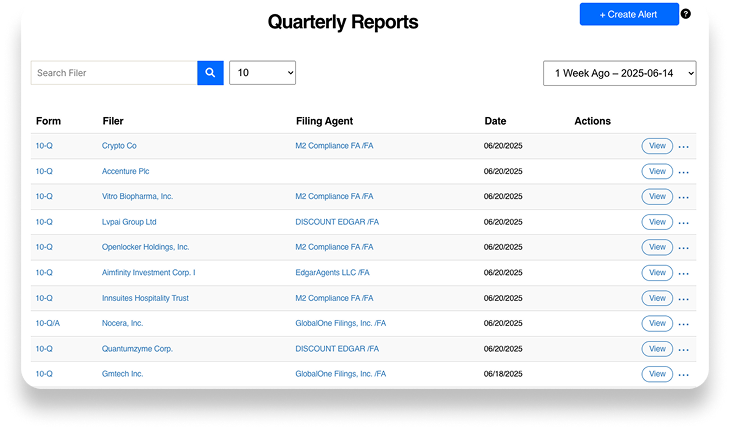Open the date range dropdown

[619, 73]
